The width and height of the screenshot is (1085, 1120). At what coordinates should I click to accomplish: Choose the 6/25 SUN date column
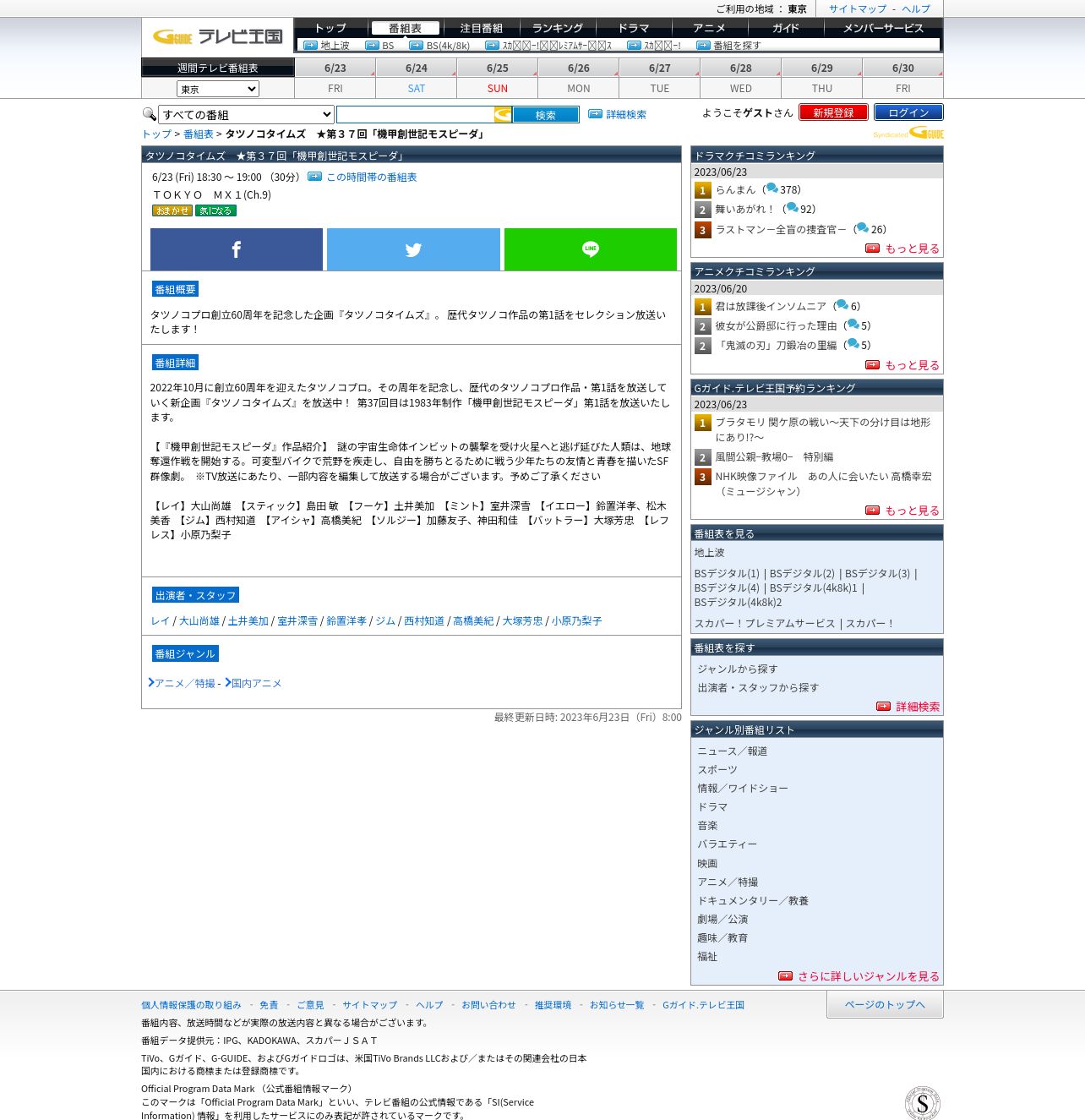498,78
